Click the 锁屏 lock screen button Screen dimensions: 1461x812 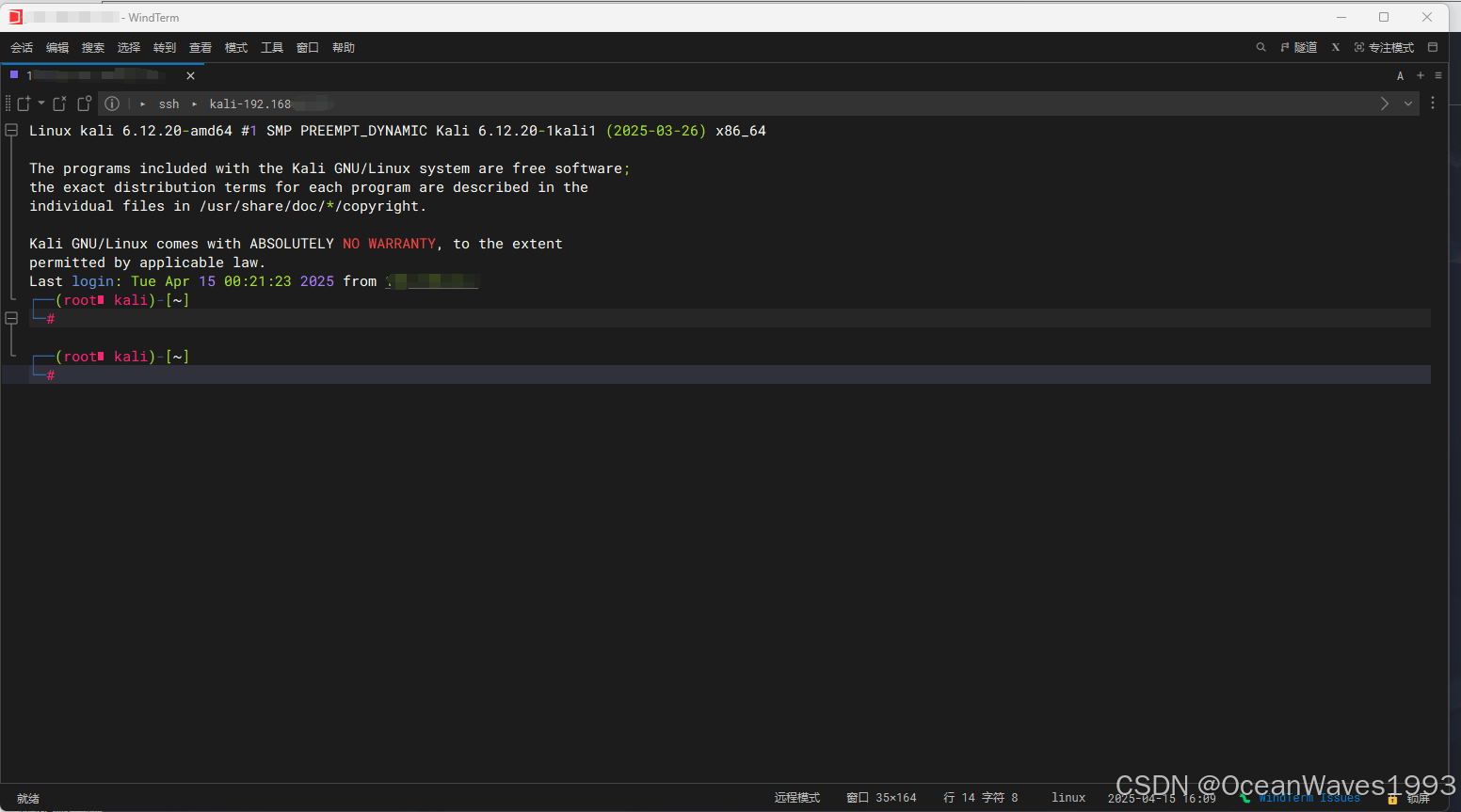pyautogui.click(x=1410, y=798)
